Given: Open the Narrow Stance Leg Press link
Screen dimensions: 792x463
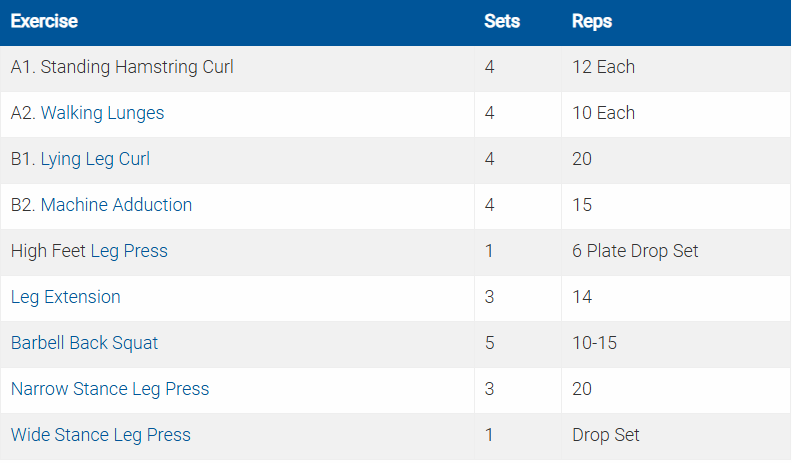Looking at the screenshot, I should pos(110,389).
